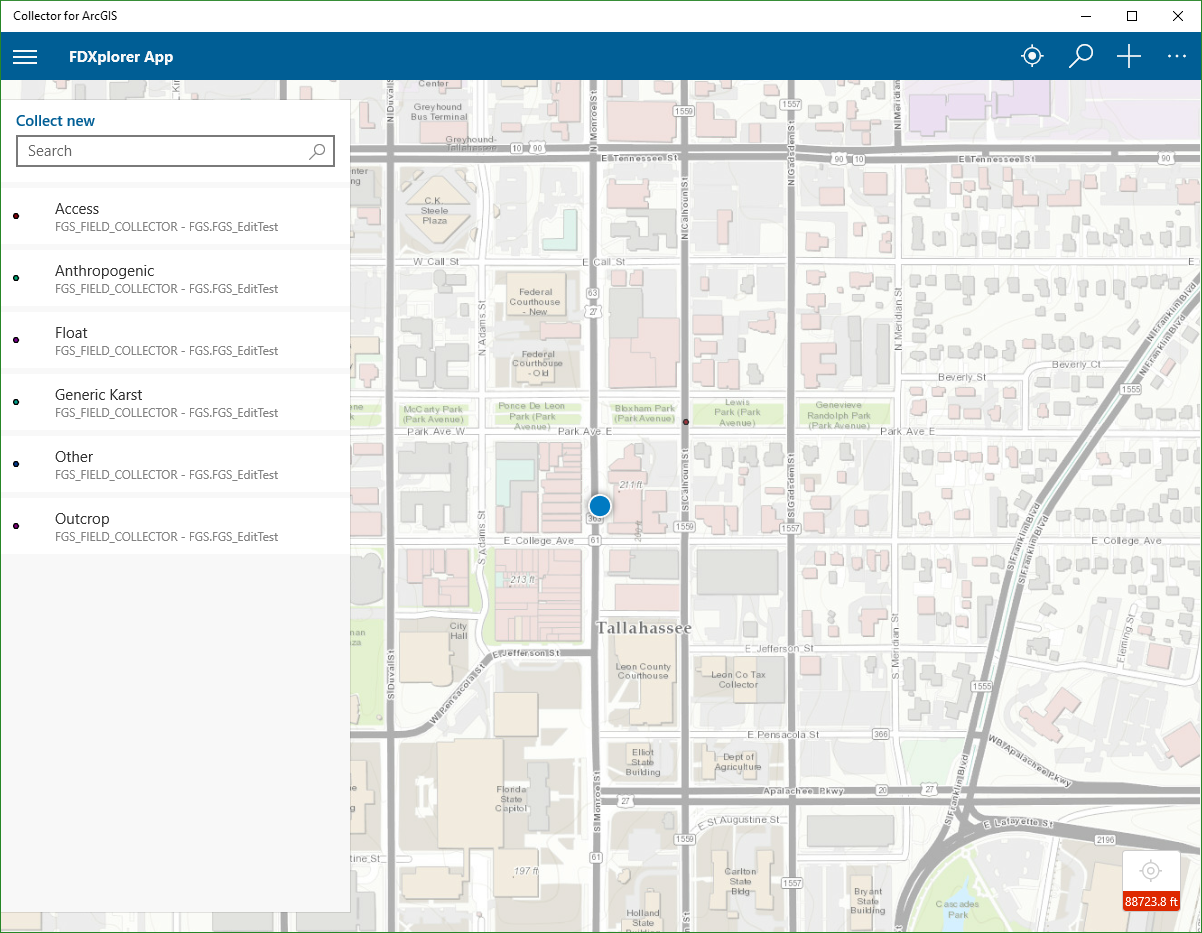Image resolution: width=1202 pixels, height=933 pixels.
Task: Click the Federal Courthouse - New label
Action: click(x=535, y=302)
